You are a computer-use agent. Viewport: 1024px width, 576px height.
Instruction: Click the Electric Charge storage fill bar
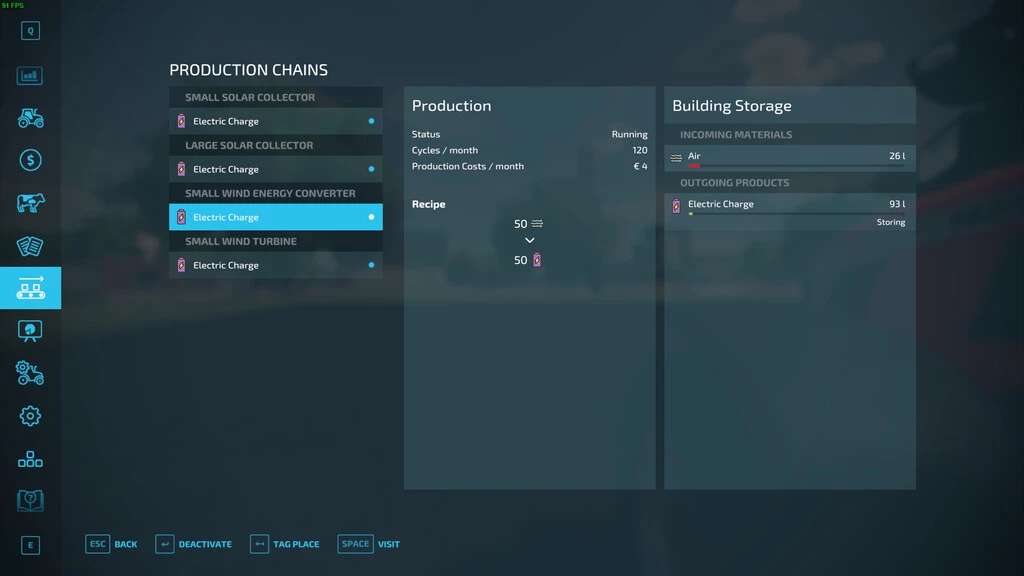[789, 214]
